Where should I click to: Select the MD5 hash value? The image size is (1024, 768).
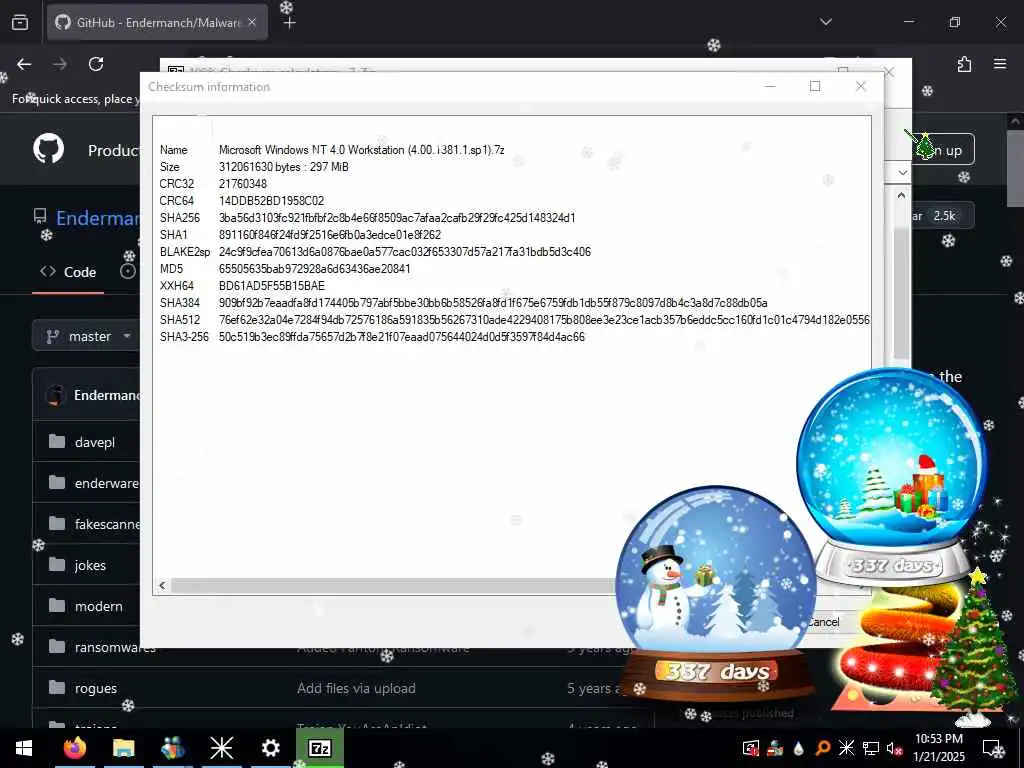[x=315, y=268]
